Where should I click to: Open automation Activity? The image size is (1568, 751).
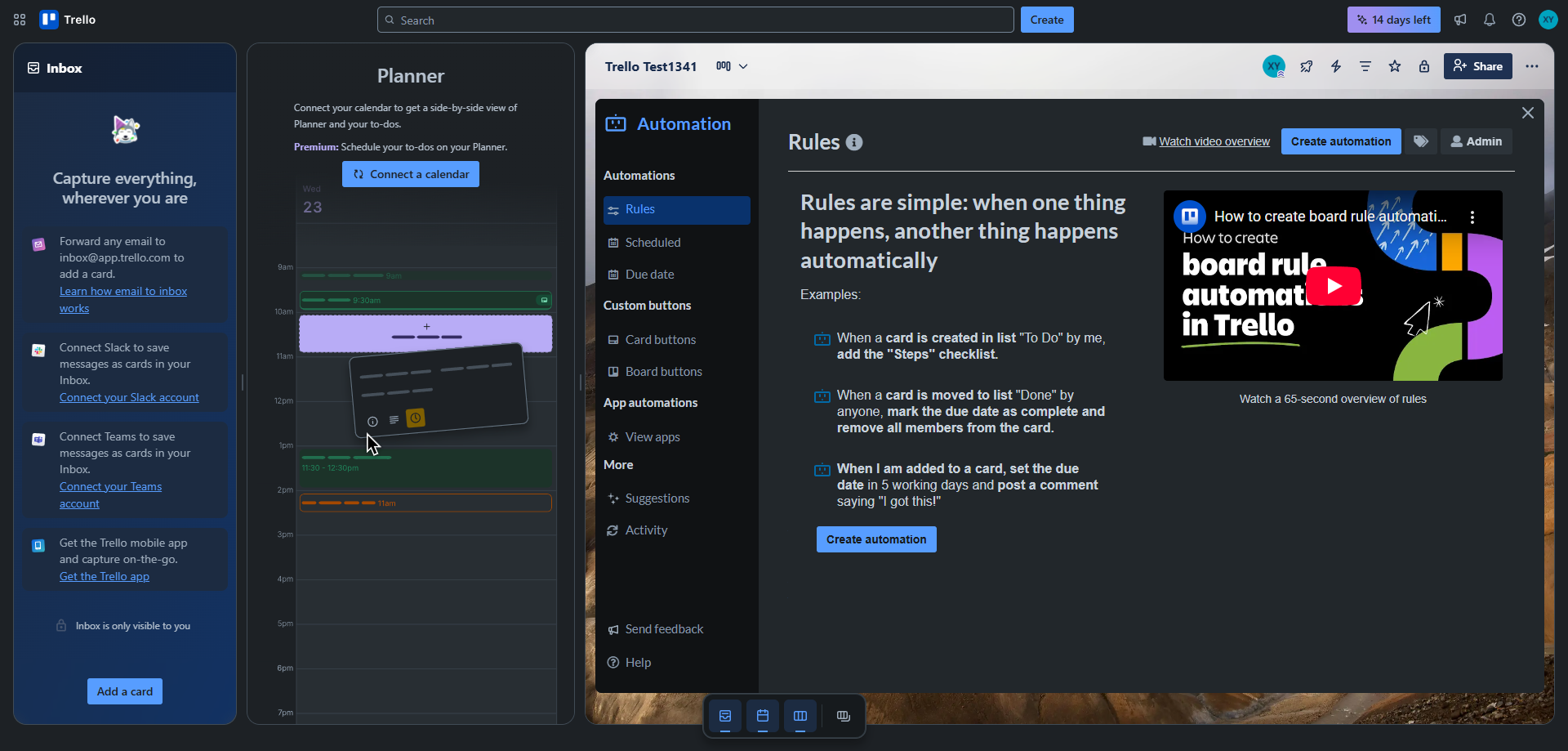pyautogui.click(x=677, y=530)
